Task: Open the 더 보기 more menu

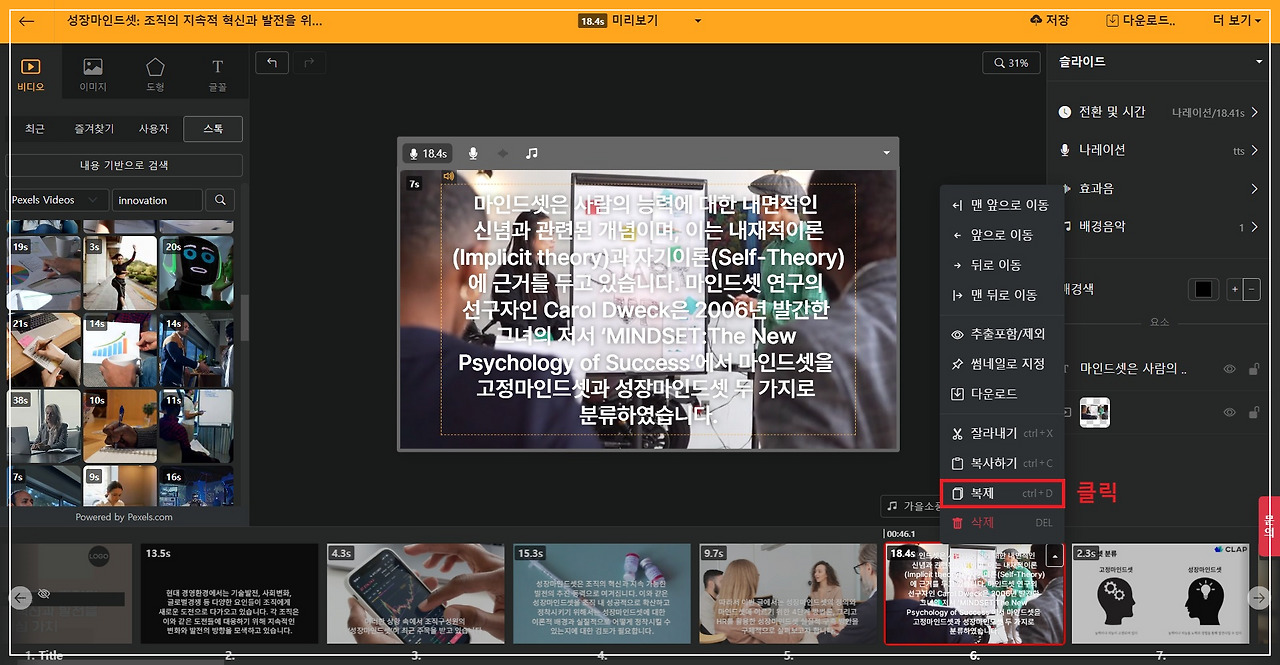Action: point(1236,20)
